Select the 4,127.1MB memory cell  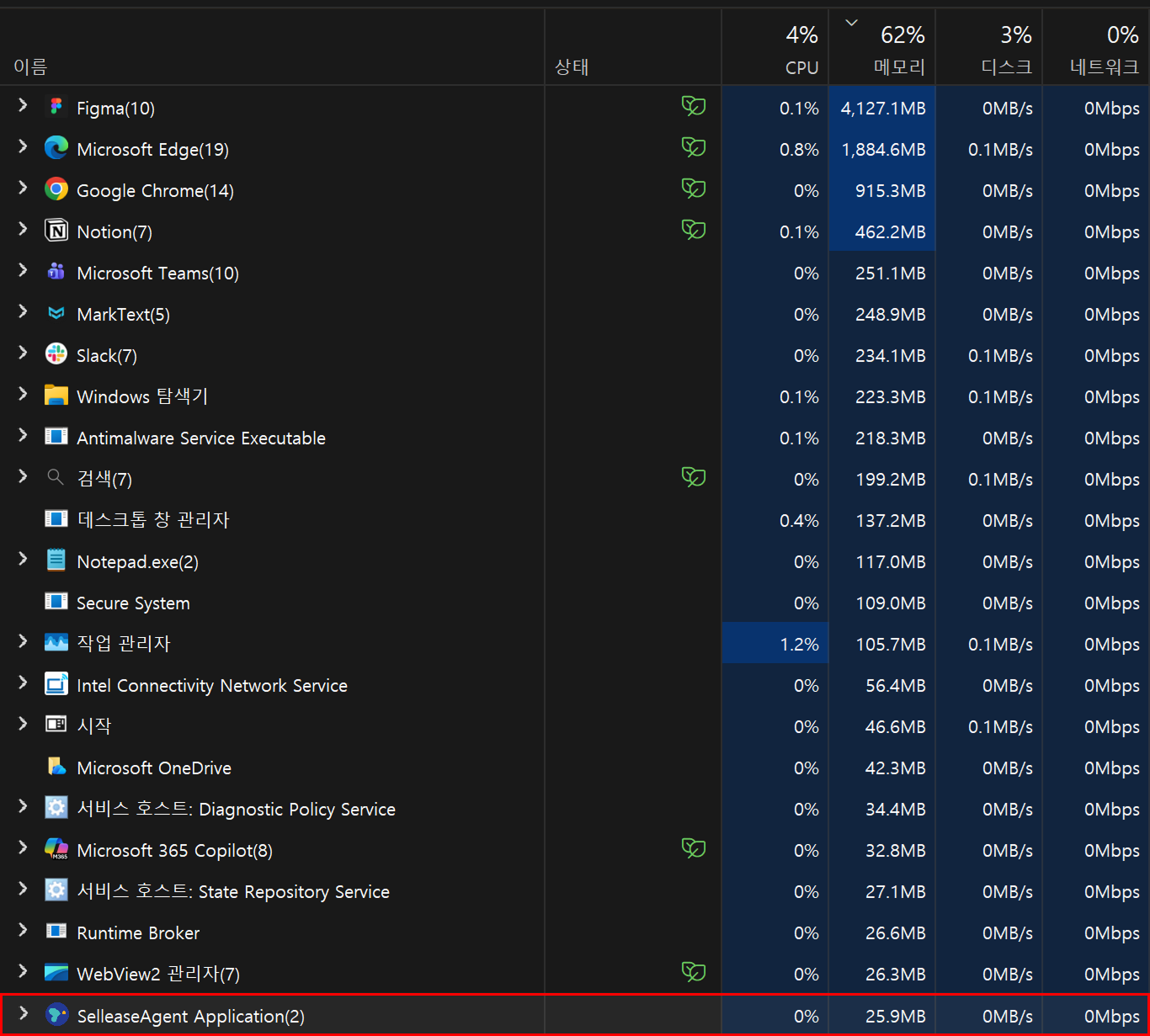(x=882, y=108)
